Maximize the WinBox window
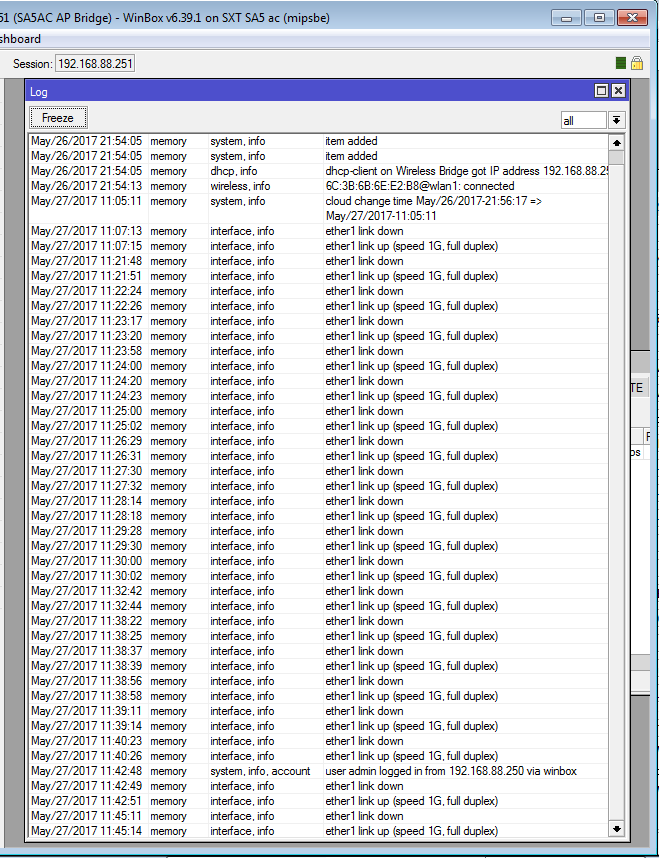This screenshot has height=858, width=659. pyautogui.click(x=599, y=18)
